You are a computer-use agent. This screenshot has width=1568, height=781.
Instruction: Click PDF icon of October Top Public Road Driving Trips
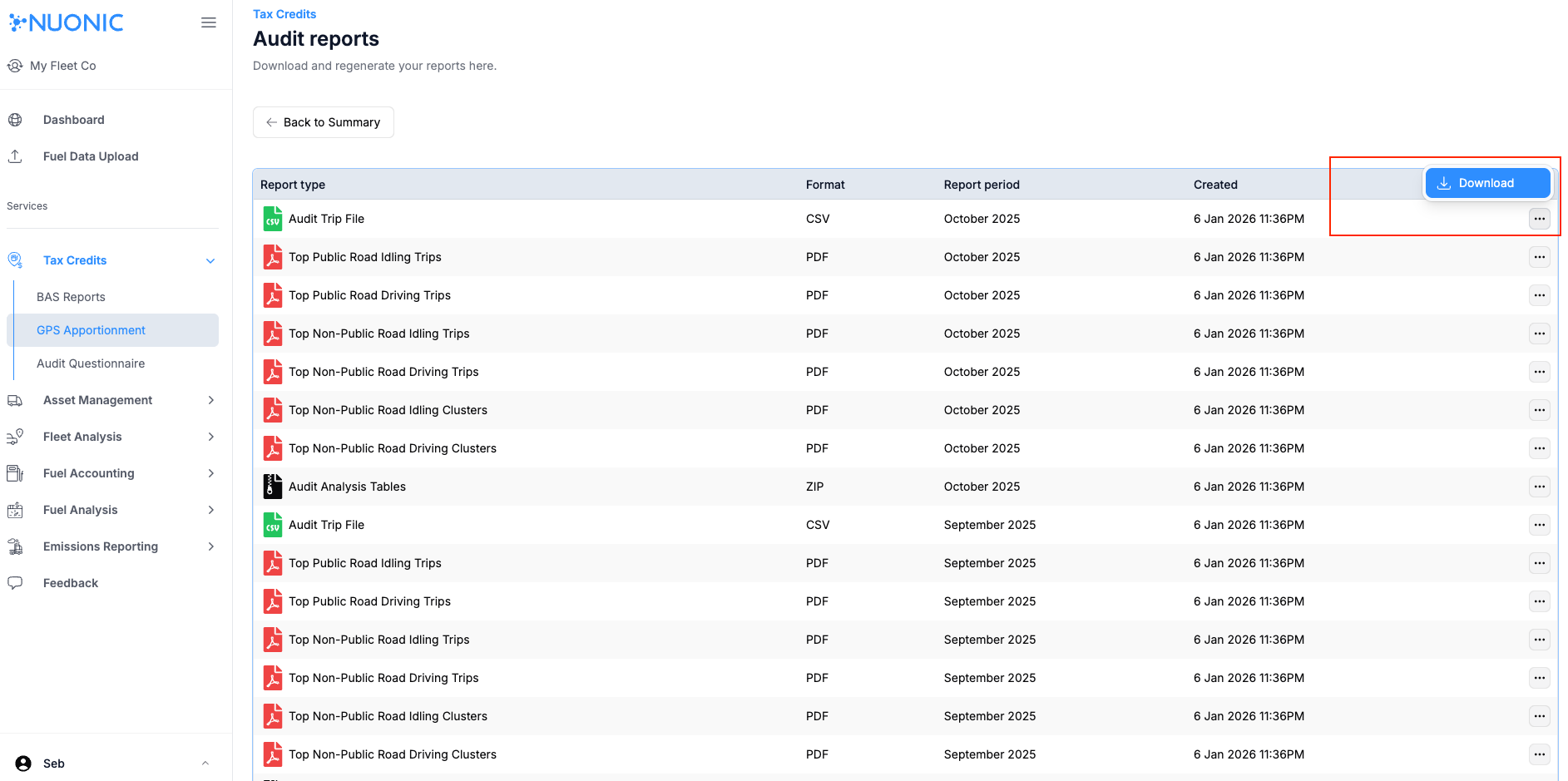[273, 295]
